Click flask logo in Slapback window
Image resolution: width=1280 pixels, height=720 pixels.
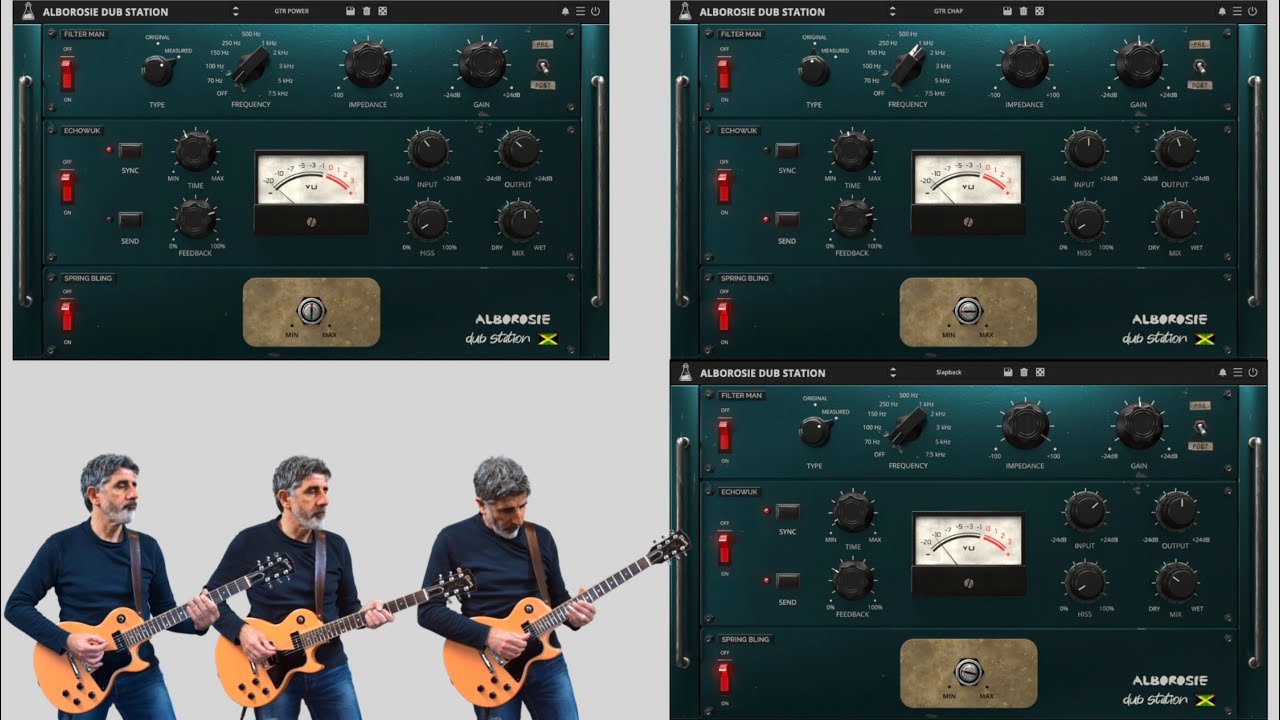coord(685,372)
